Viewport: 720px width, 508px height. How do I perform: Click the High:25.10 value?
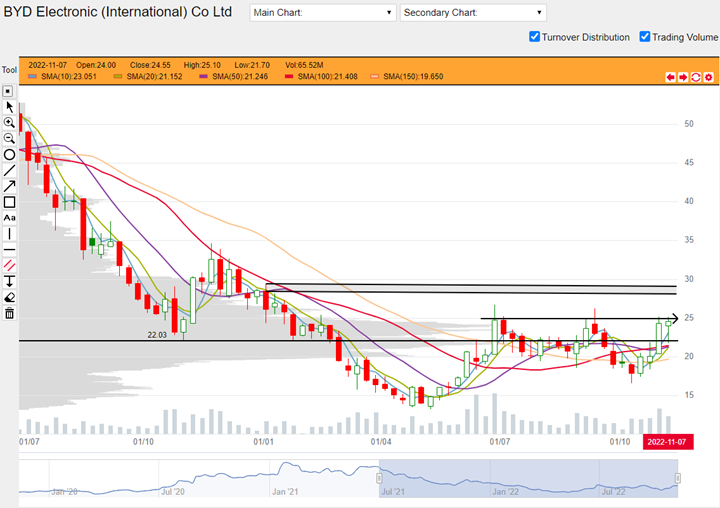click(x=202, y=65)
